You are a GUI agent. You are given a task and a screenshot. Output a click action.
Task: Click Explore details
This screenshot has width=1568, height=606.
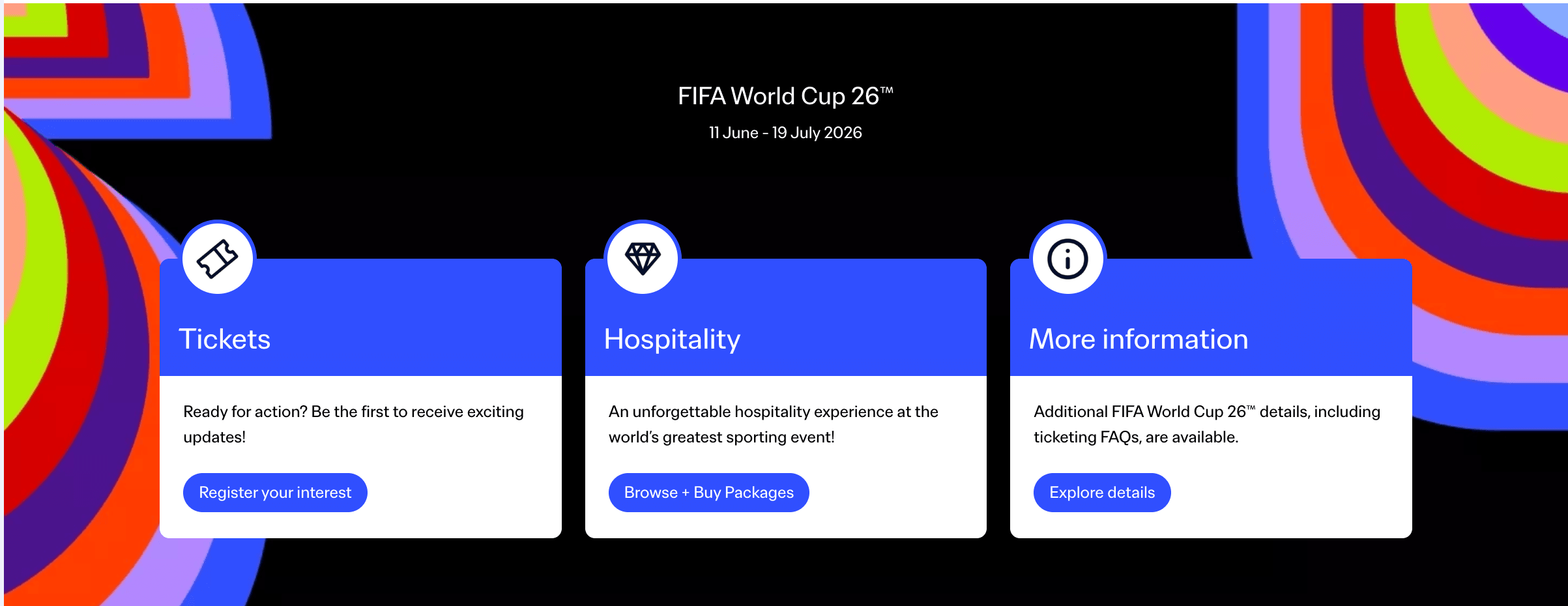click(1101, 493)
